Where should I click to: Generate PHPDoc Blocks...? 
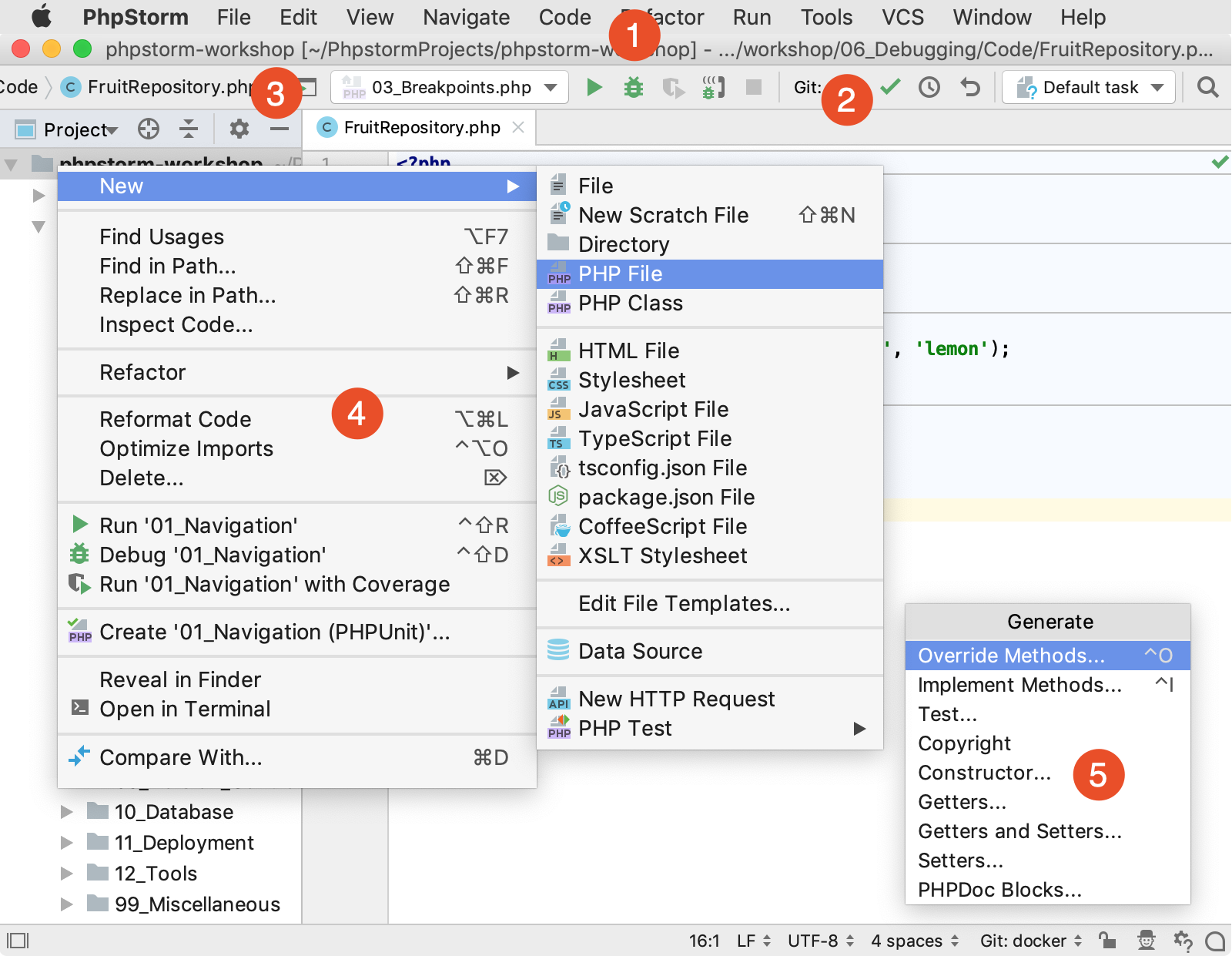point(1047,890)
